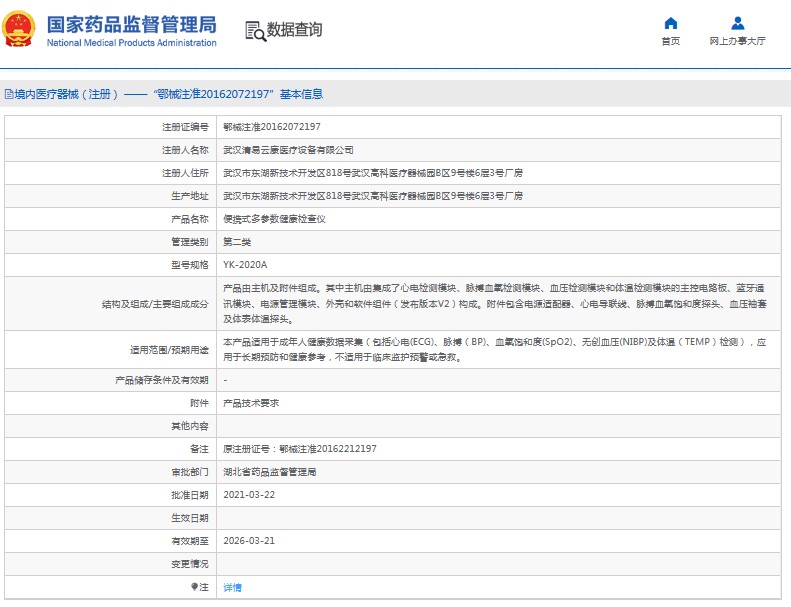Select 第二类 management class value
The image size is (791, 607).
pyautogui.click(x=237, y=242)
